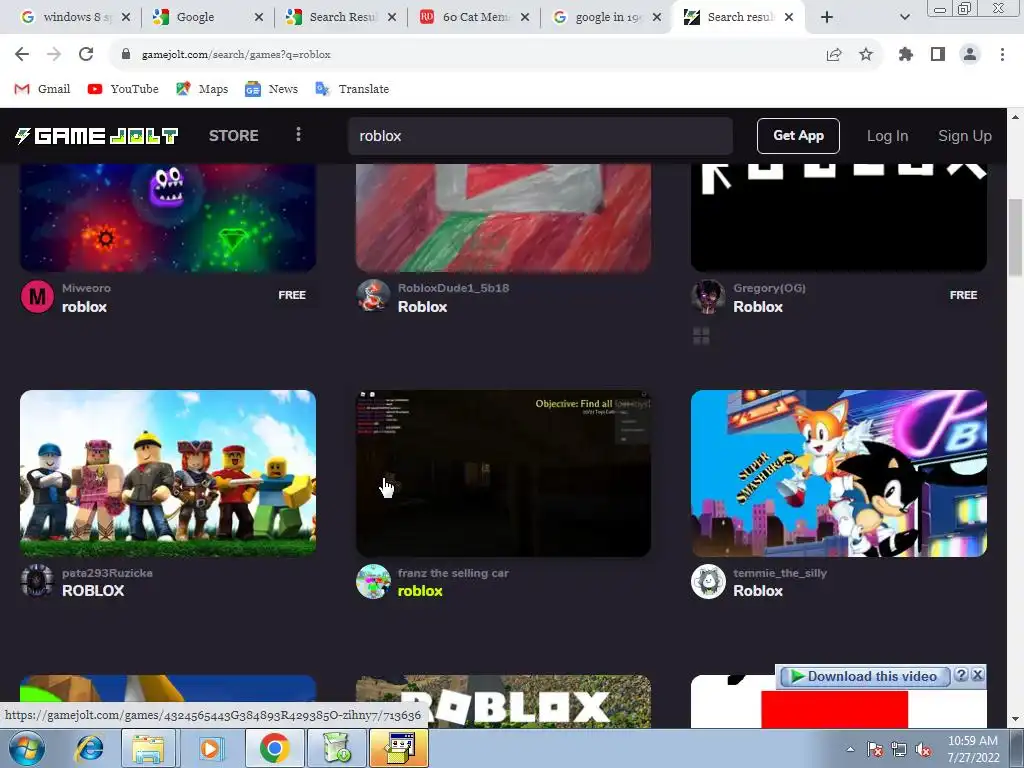
Task: Open help on Download this video bar
Action: [961, 675]
